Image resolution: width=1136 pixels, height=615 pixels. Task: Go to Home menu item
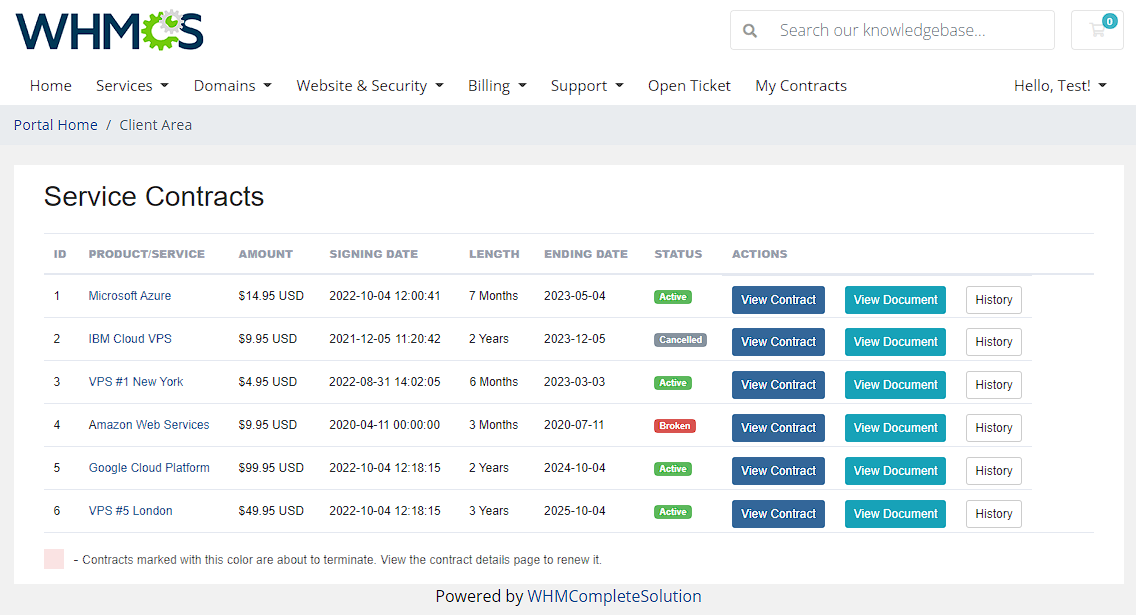pyautogui.click(x=51, y=85)
